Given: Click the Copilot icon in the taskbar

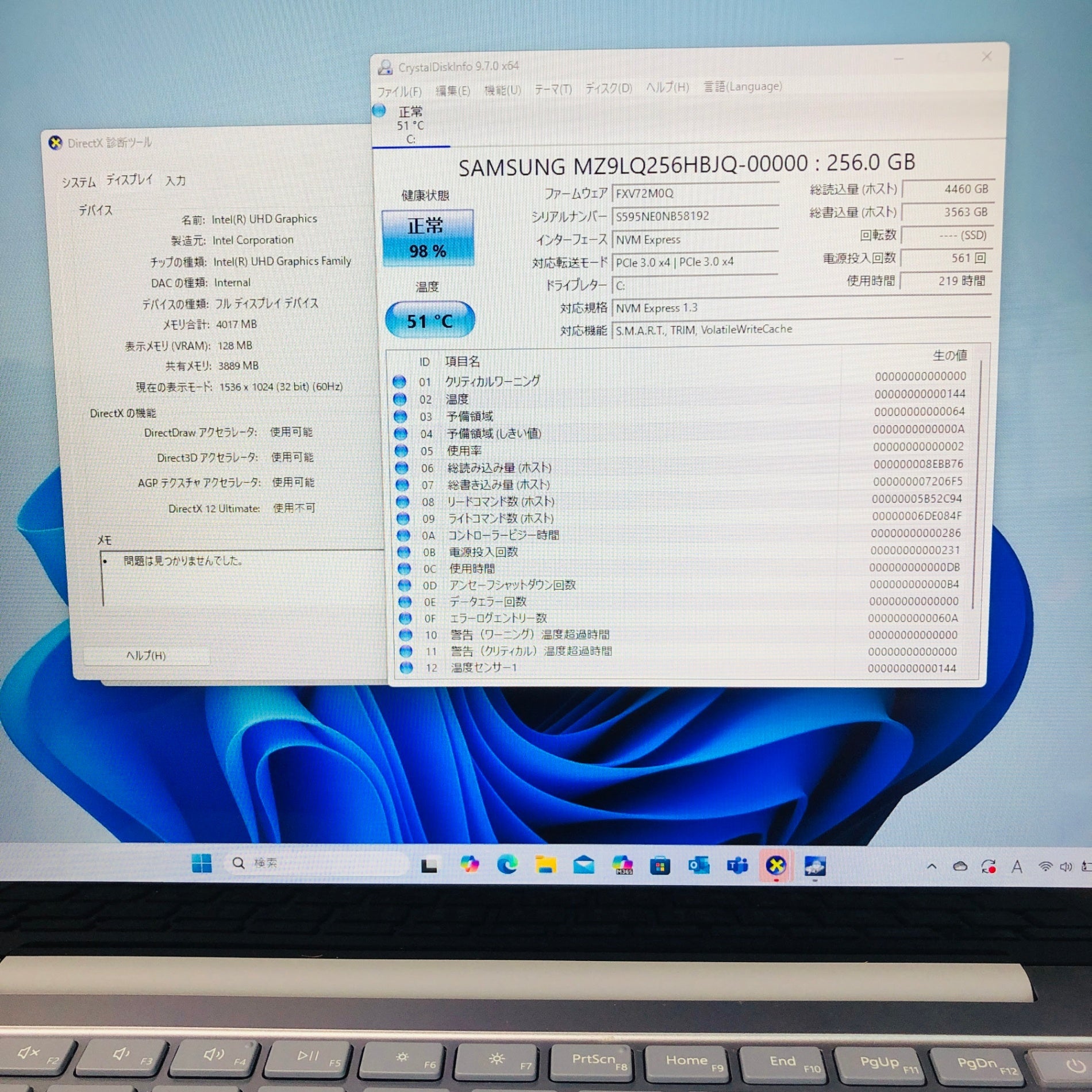Looking at the screenshot, I should 469,864.
